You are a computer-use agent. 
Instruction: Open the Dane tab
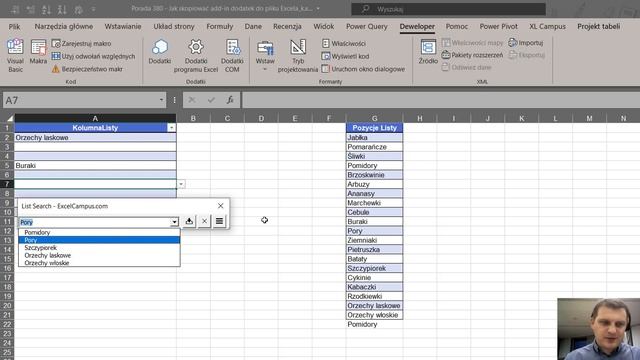pos(253,26)
